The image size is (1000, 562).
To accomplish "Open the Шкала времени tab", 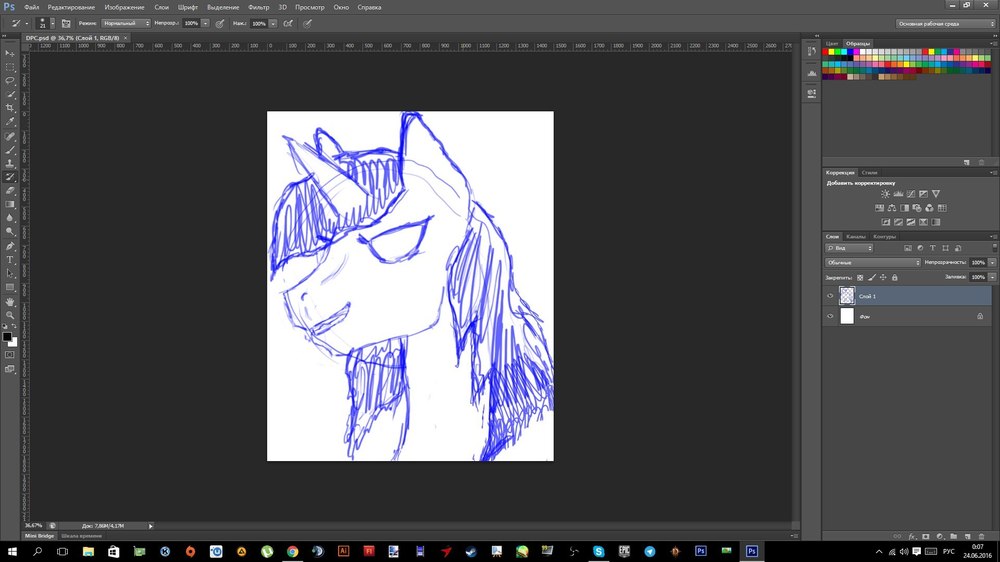I will click(x=82, y=536).
